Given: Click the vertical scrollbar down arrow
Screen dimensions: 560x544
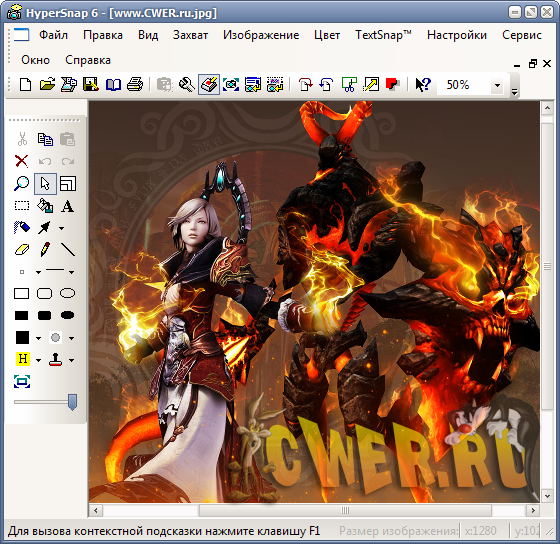Looking at the screenshot, I should tap(547, 496).
